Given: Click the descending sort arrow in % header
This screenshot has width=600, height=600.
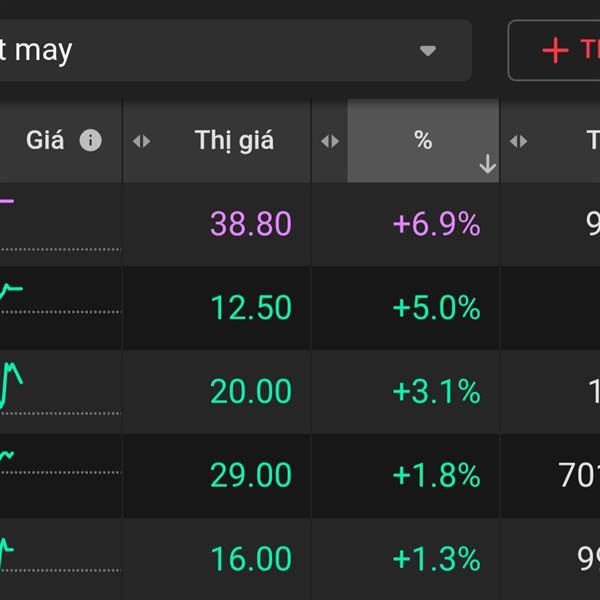Looking at the screenshot, I should click(487, 165).
